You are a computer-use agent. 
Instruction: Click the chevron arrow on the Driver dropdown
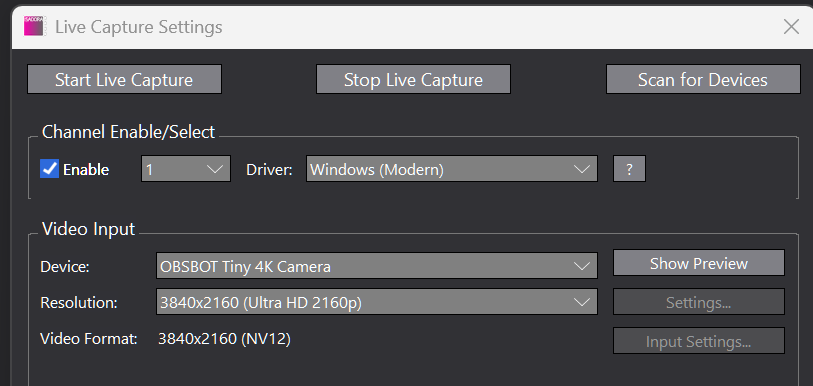tap(582, 169)
